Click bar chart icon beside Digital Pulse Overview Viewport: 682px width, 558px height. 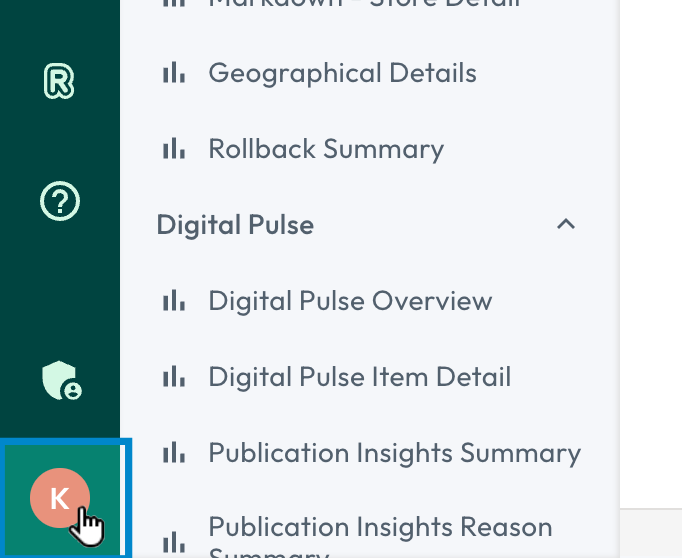pos(174,301)
